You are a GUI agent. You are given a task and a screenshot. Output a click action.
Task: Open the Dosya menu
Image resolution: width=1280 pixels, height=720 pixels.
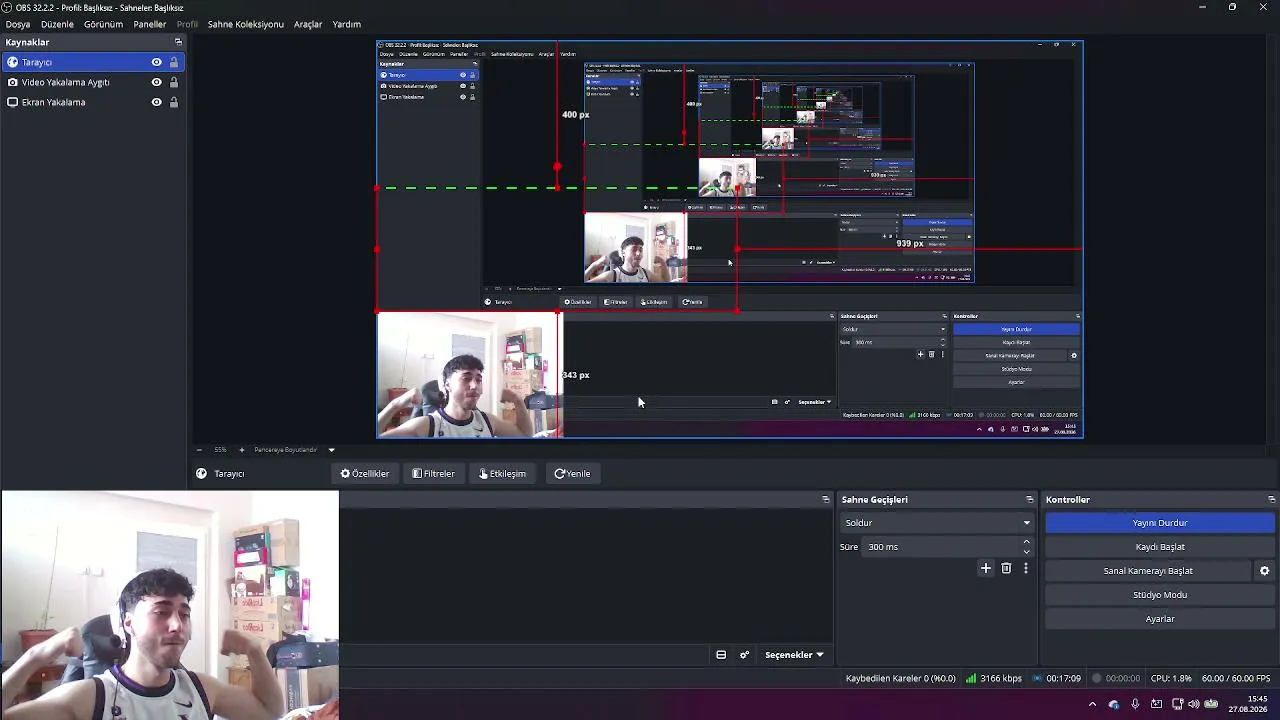point(18,24)
